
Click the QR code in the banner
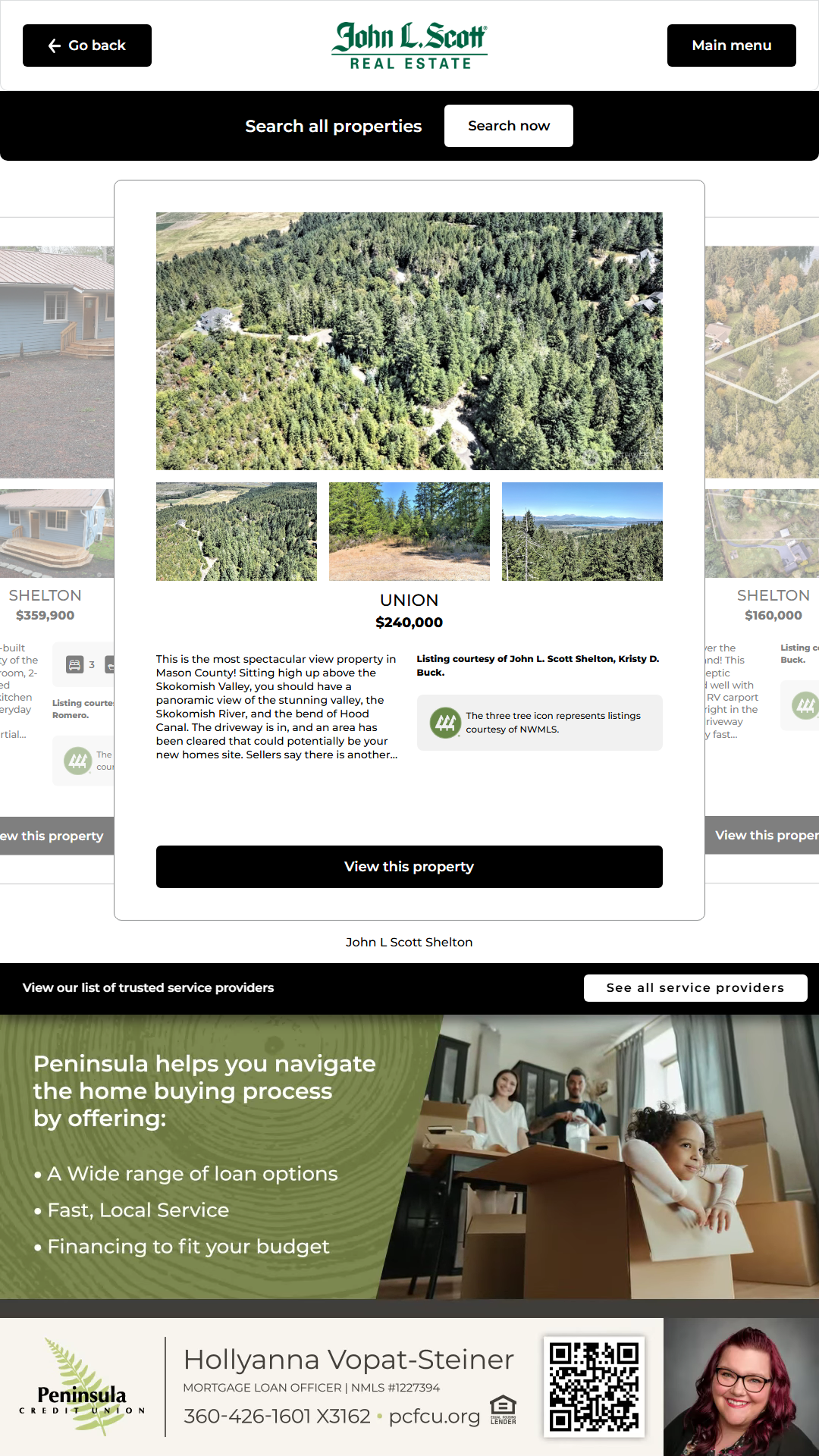coord(594,1386)
